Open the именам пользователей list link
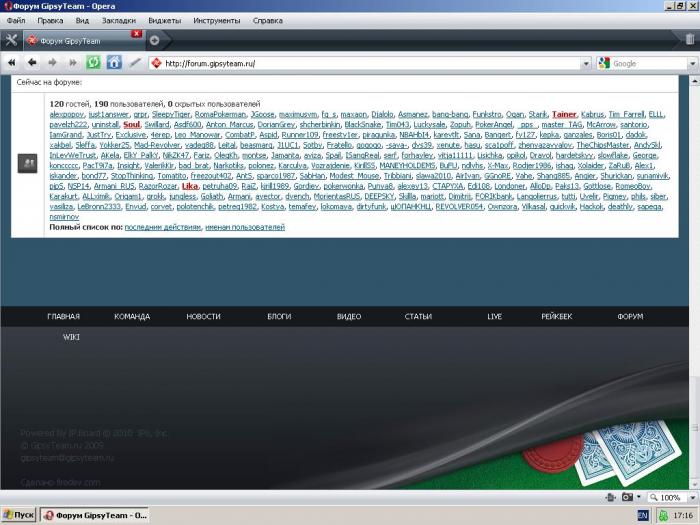 (245, 227)
